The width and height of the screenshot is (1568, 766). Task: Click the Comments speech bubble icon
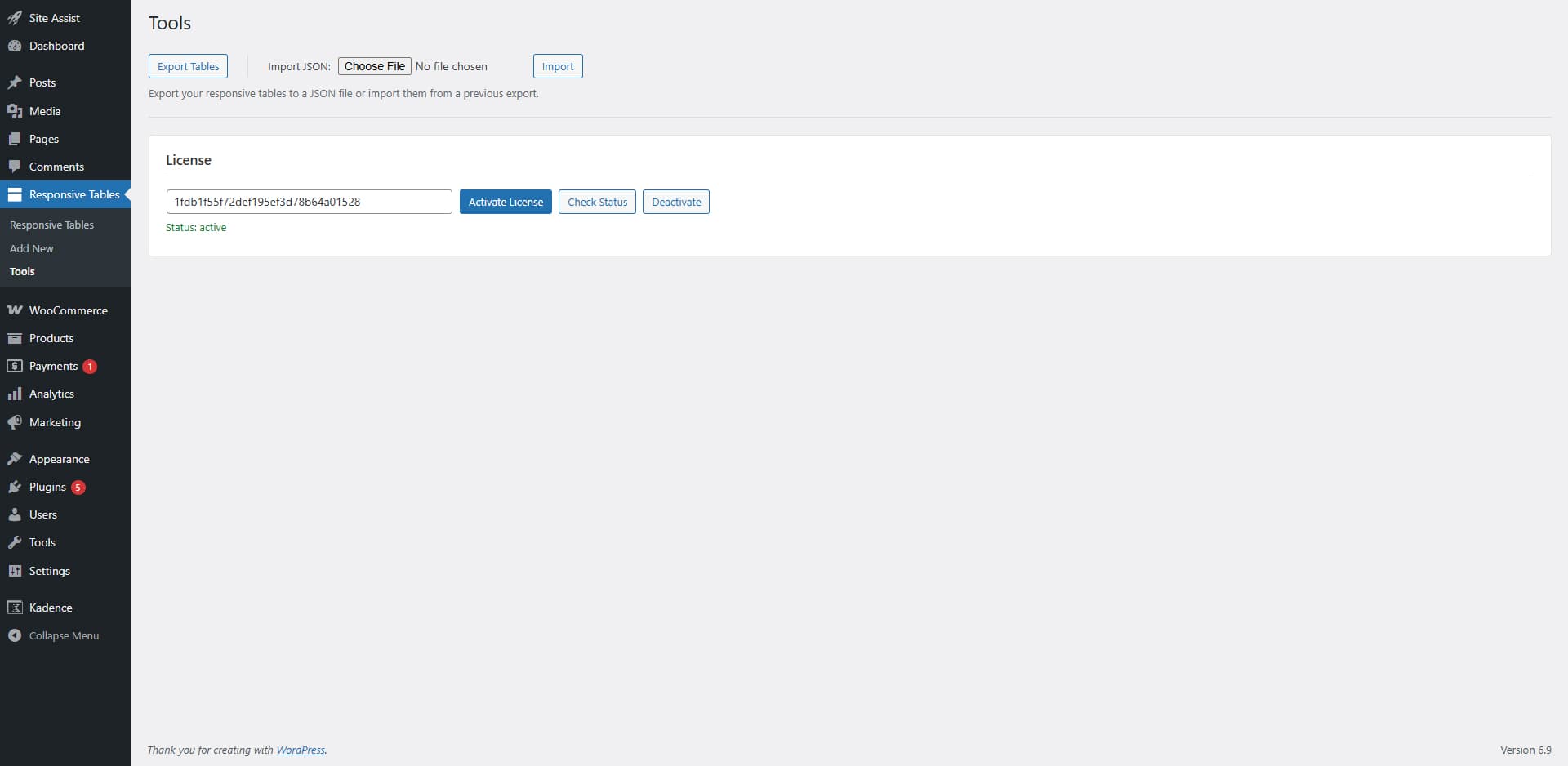pos(15,167)
